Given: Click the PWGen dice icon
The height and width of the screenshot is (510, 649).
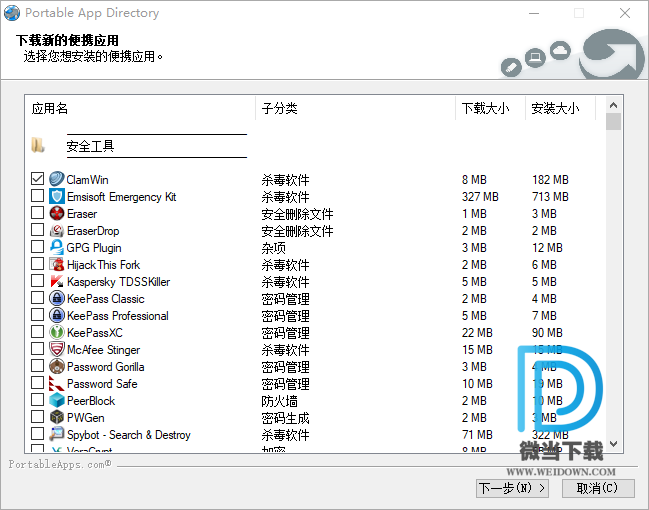Looking at the screenshot, I should tap(57, 417).
